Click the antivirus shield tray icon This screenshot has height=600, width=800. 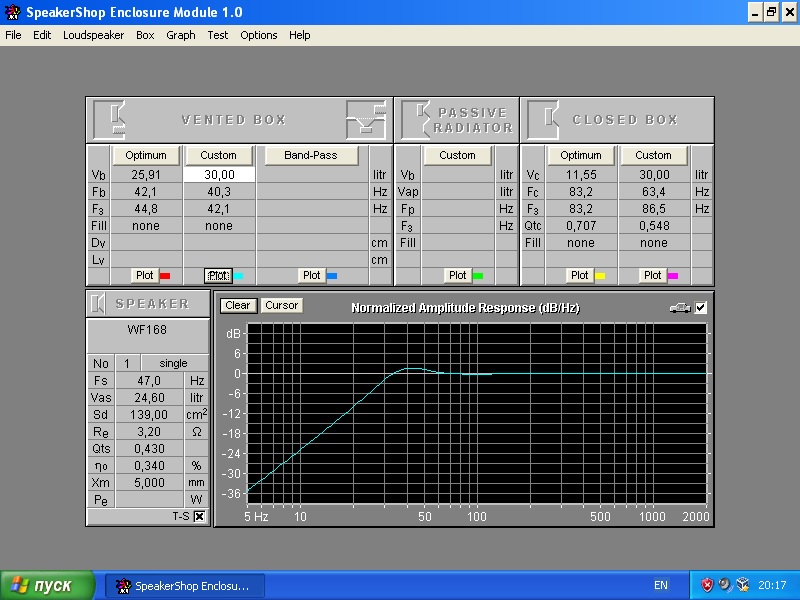[707, 585]
